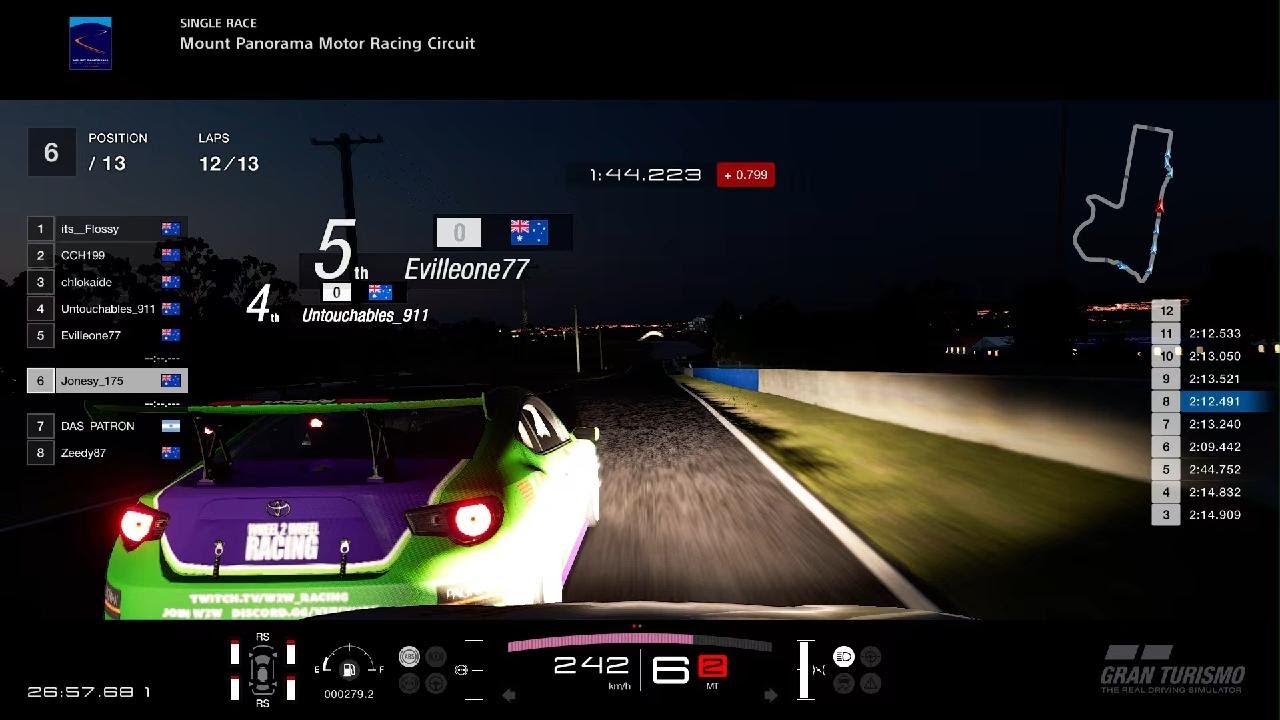Screen dimensions: 1280x720
Task: Click highlighted lap 8 time 2:12.491
Action: 1215,402
